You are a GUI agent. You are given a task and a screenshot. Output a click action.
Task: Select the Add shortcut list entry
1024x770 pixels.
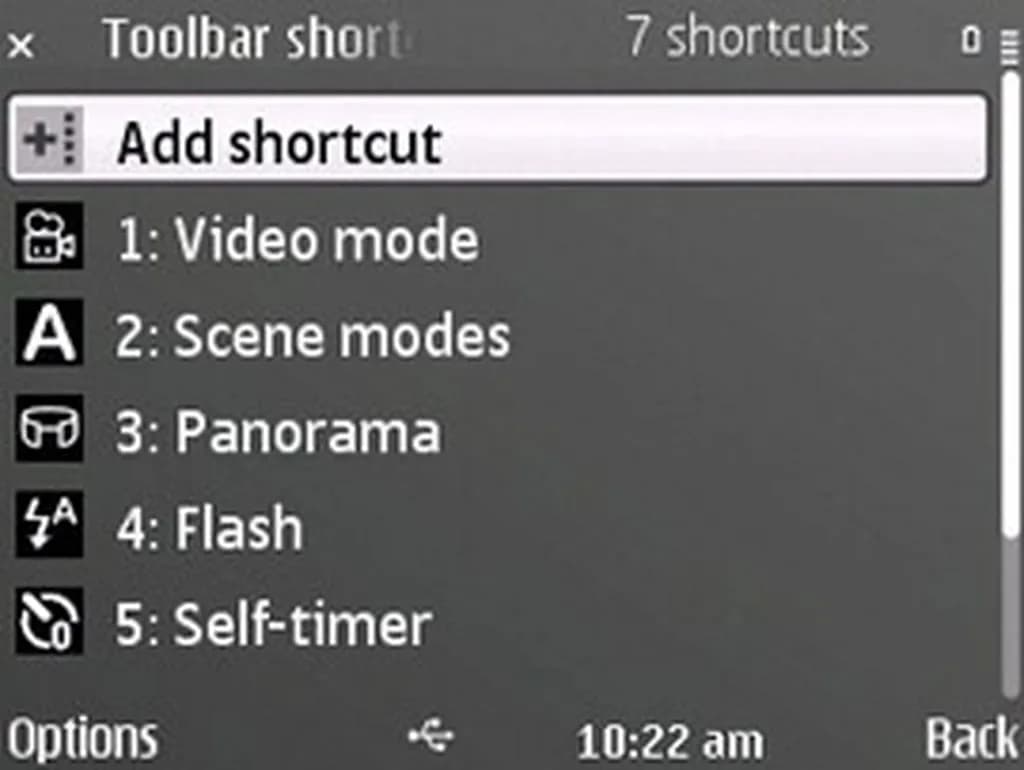click(498, 140)
